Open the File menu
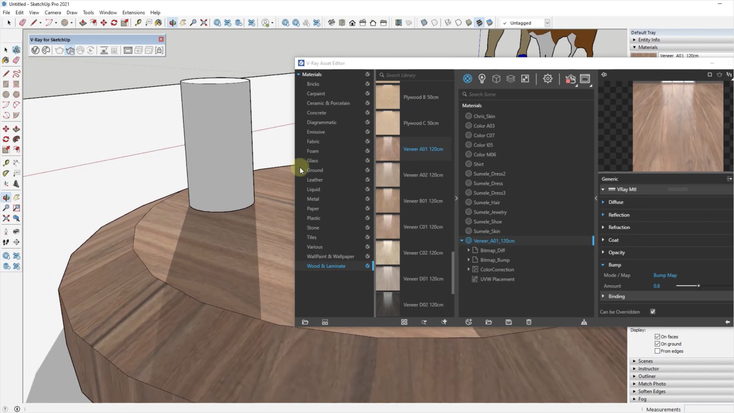 tap(7, 12)
